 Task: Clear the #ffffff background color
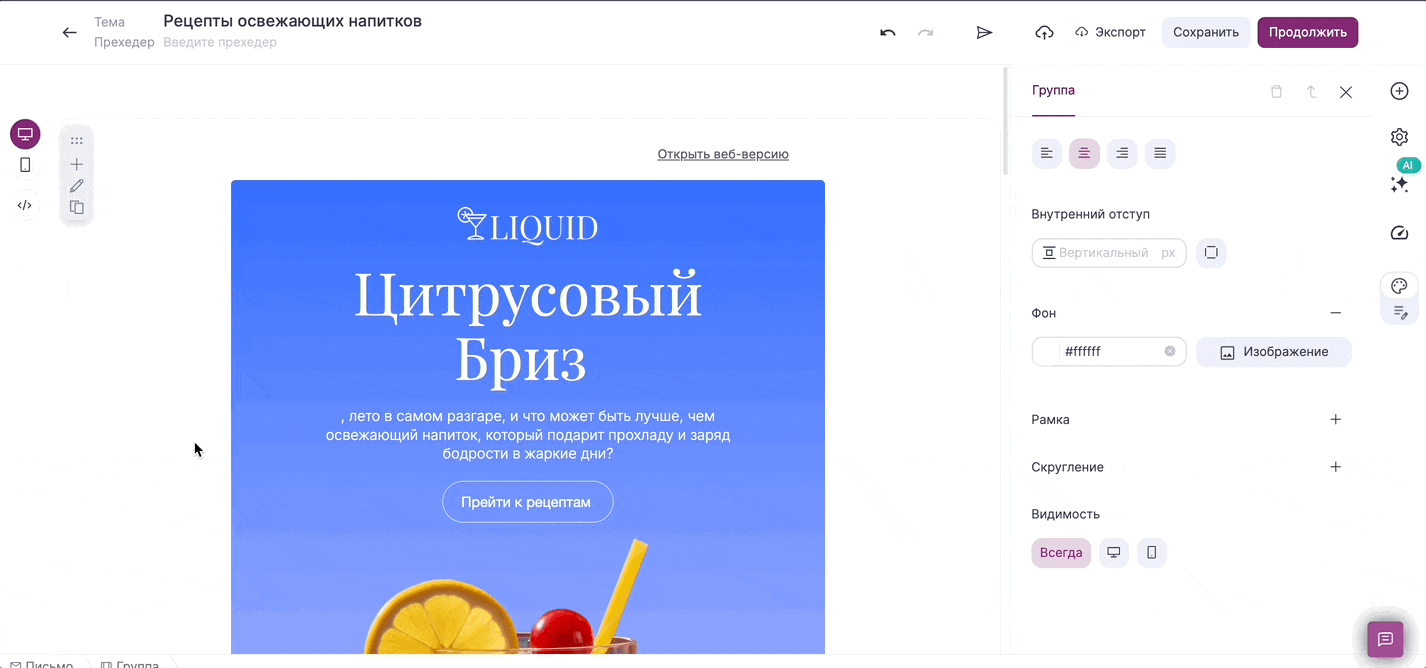pos(1170,351)
